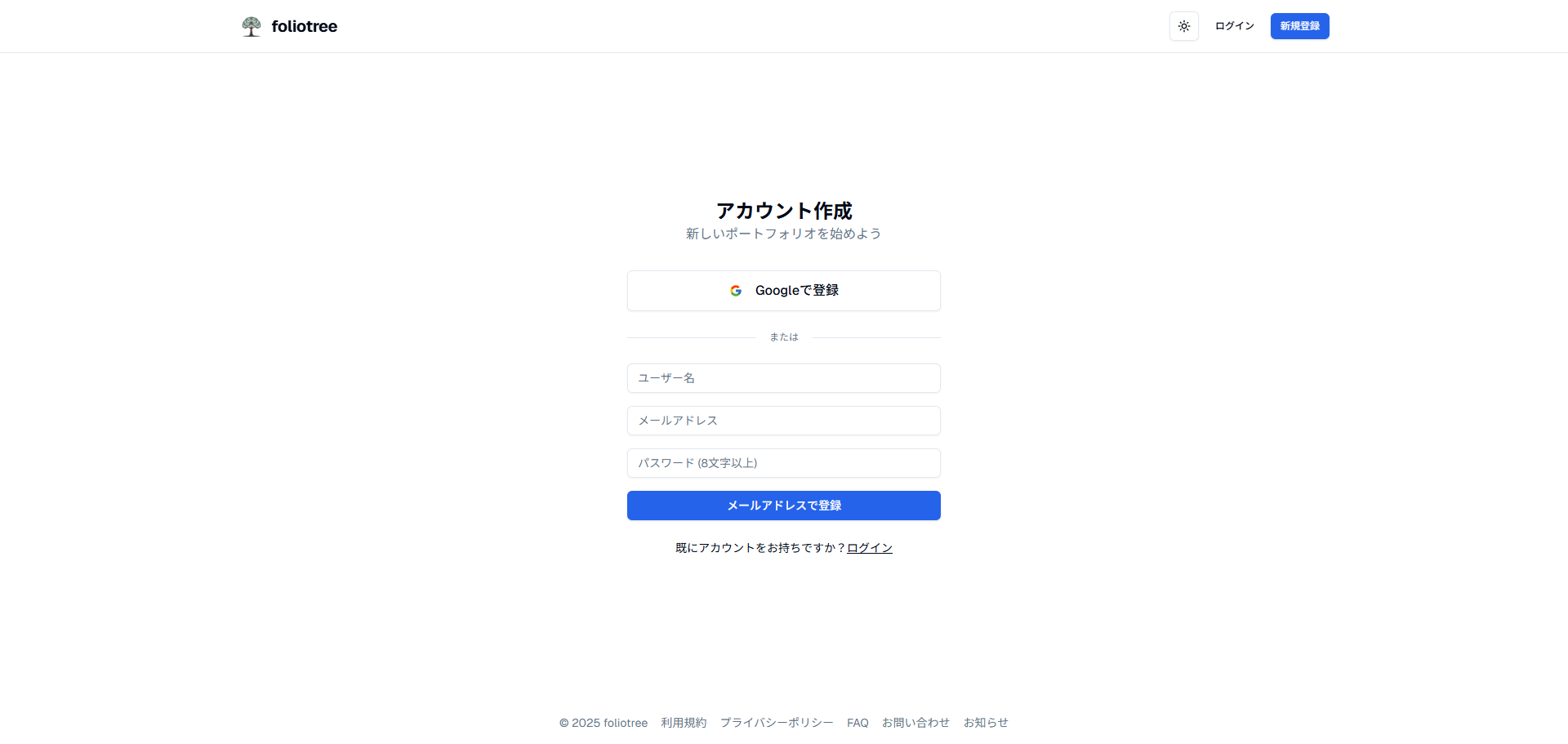This screenshot has height=744, width=1568.
Task: Toggle the light/dark theme sun icon
Action: (x=1184, y=26)
